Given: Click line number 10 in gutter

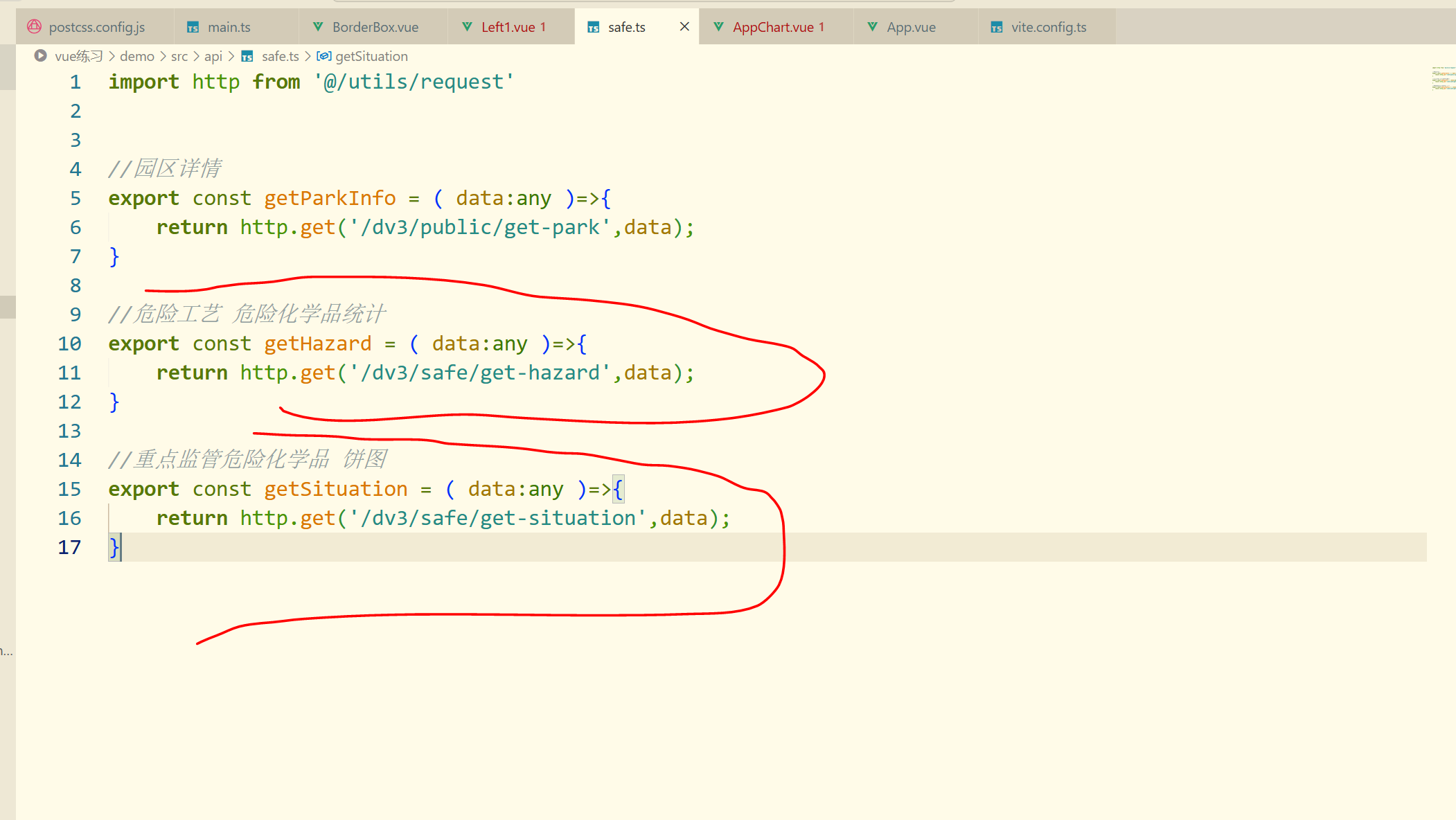Looking at the screenshot, I should tap(69, 344).
